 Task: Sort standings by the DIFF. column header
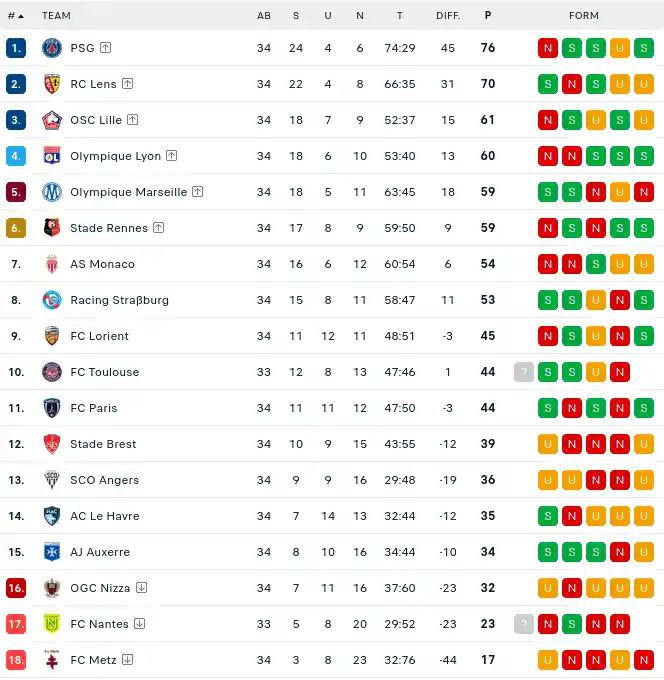pyautogui.click(x=448, y=16)
